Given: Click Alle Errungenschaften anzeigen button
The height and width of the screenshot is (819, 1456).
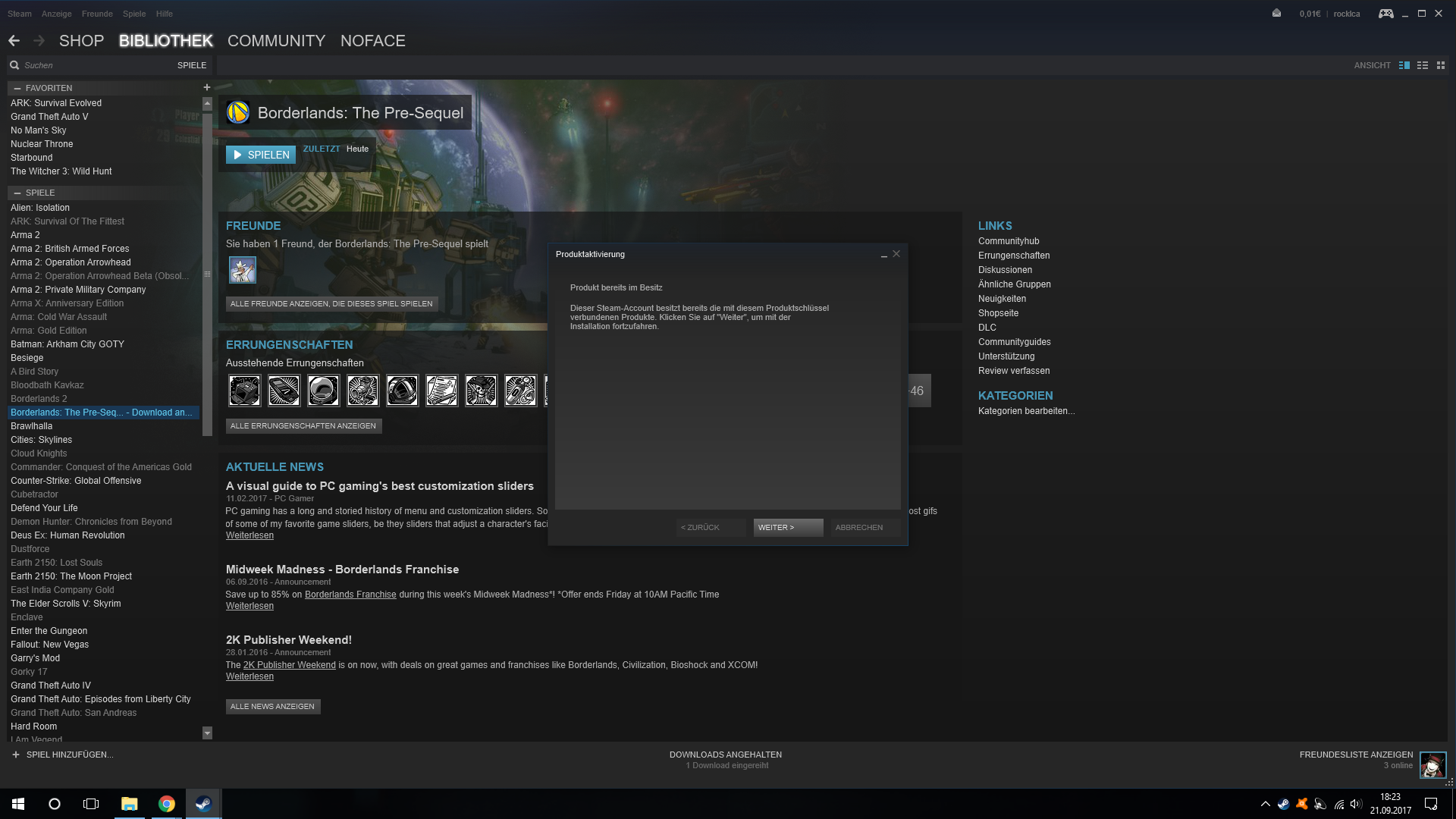Looking at the screenshot, I should click(303, 425).
